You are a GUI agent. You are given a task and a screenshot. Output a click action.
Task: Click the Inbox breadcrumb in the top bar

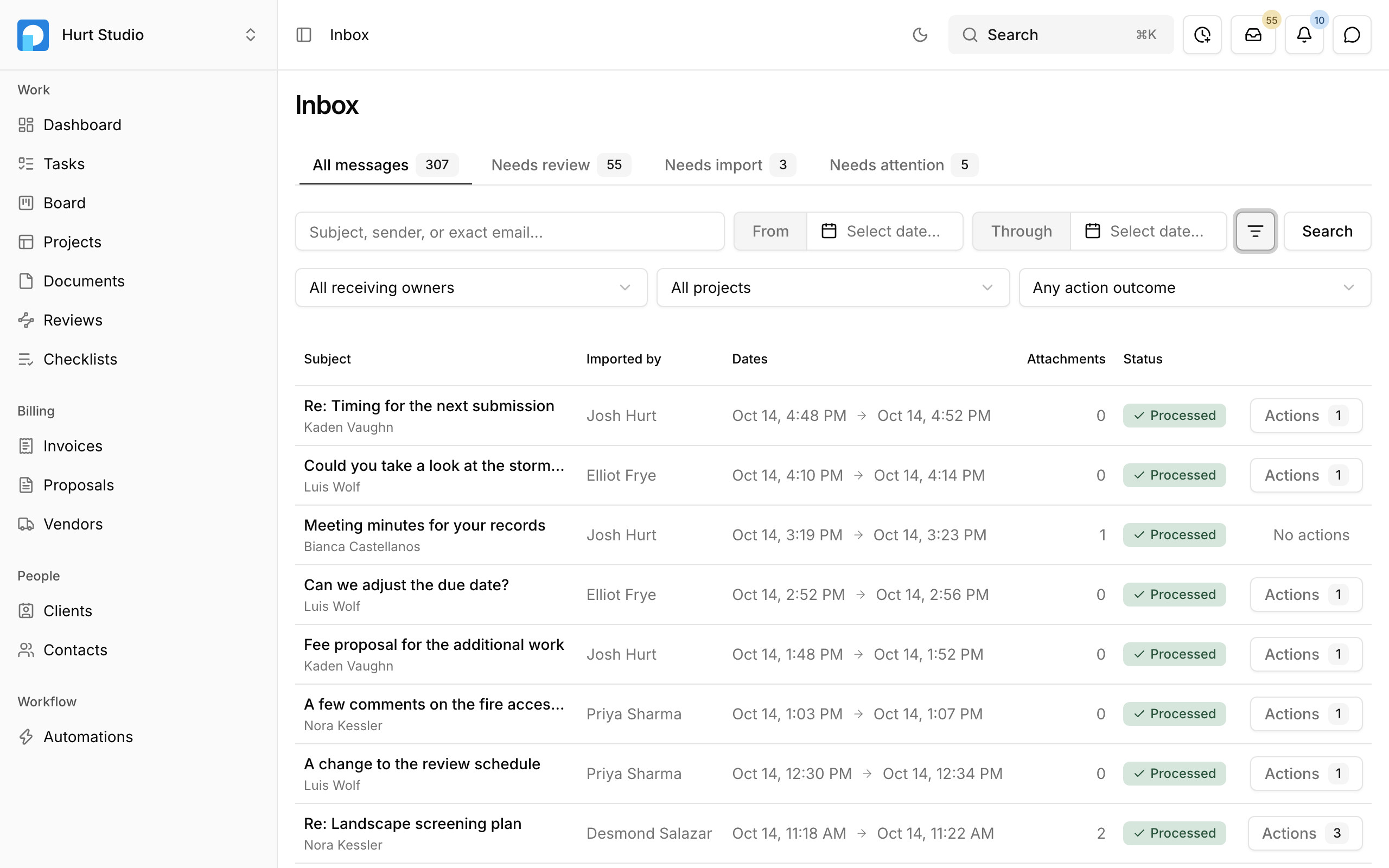click(349, 35)
